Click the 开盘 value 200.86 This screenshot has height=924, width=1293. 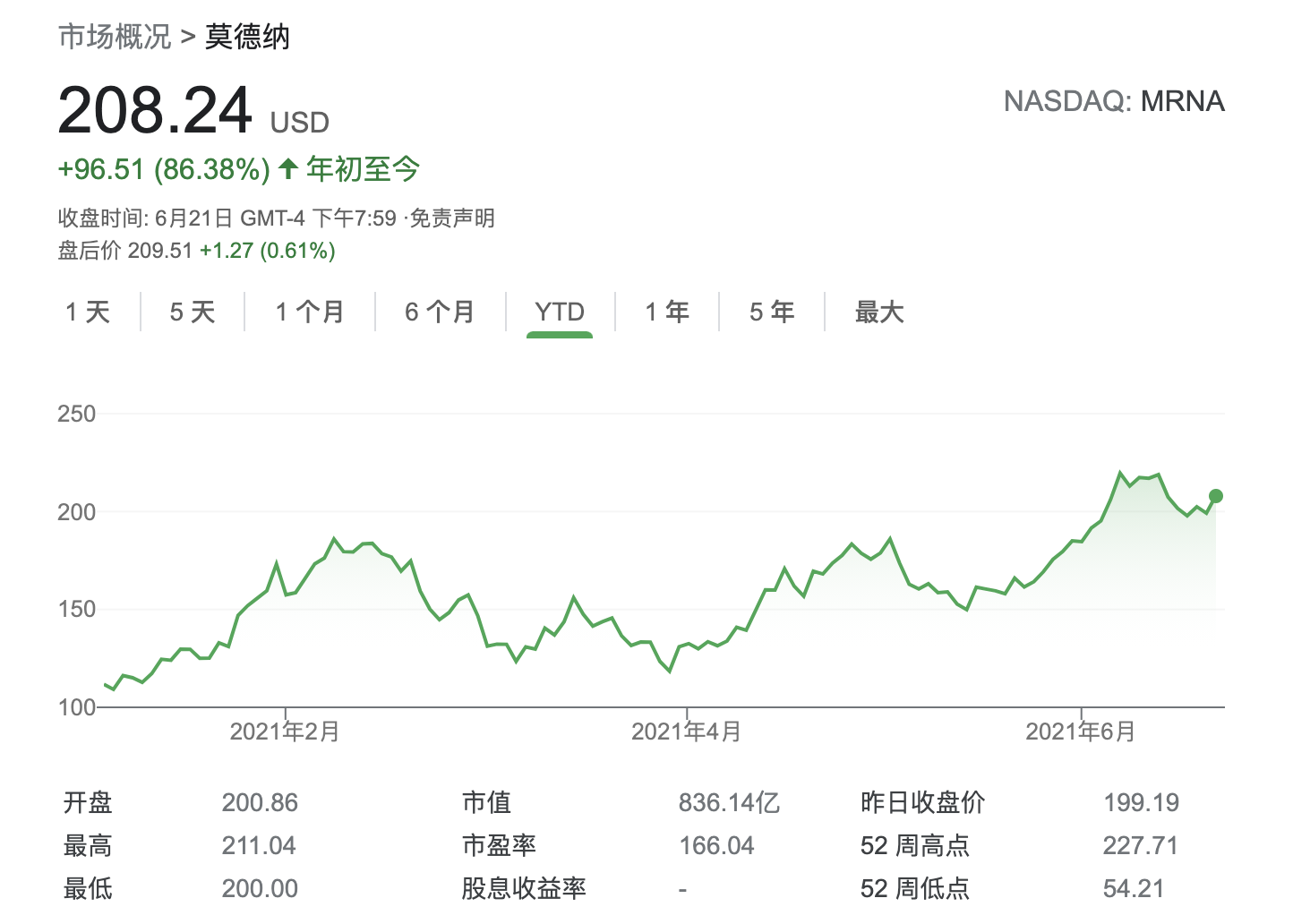pos(260,802)
